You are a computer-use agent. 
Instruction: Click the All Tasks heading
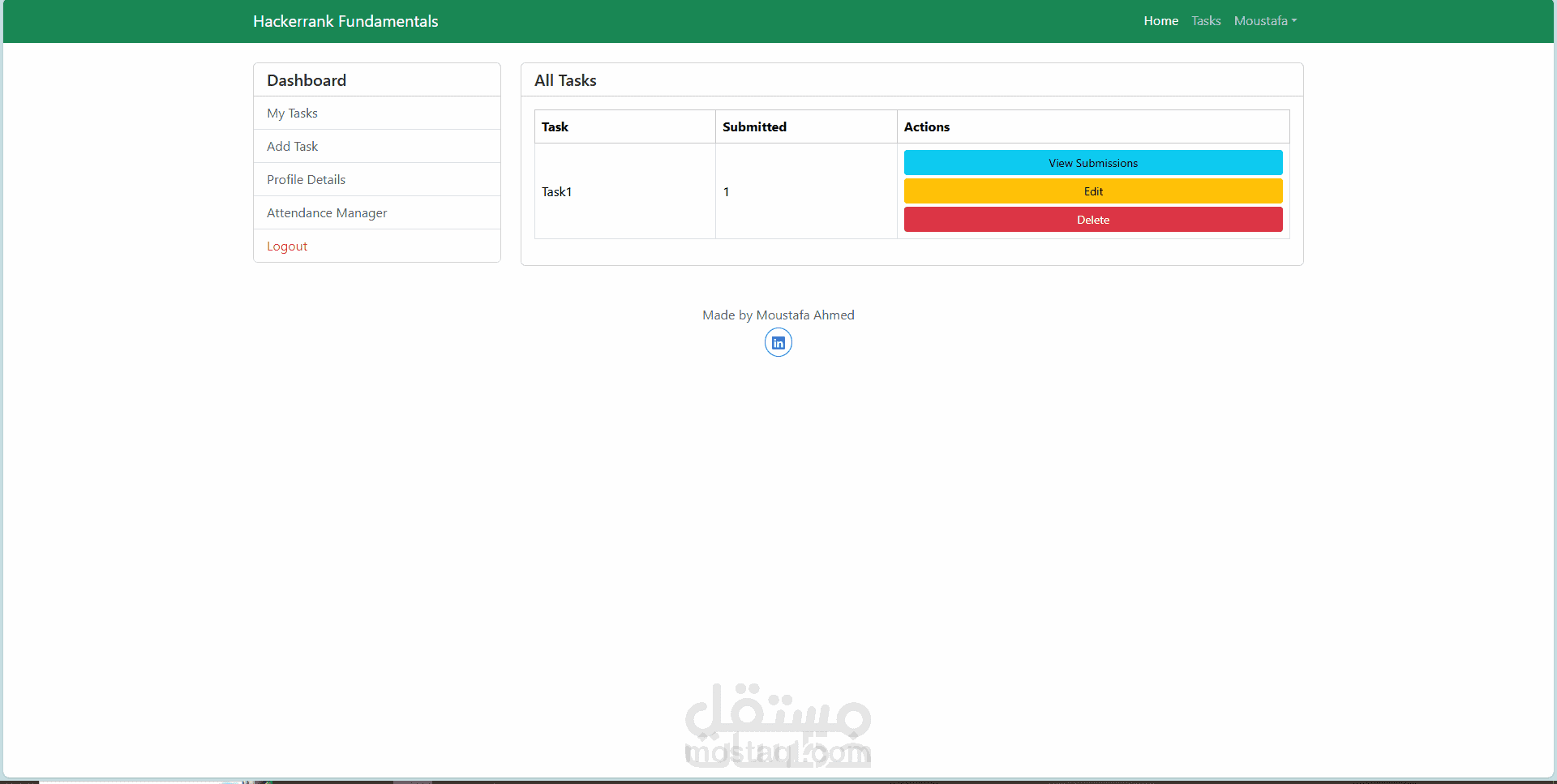(x=565, y=80)
